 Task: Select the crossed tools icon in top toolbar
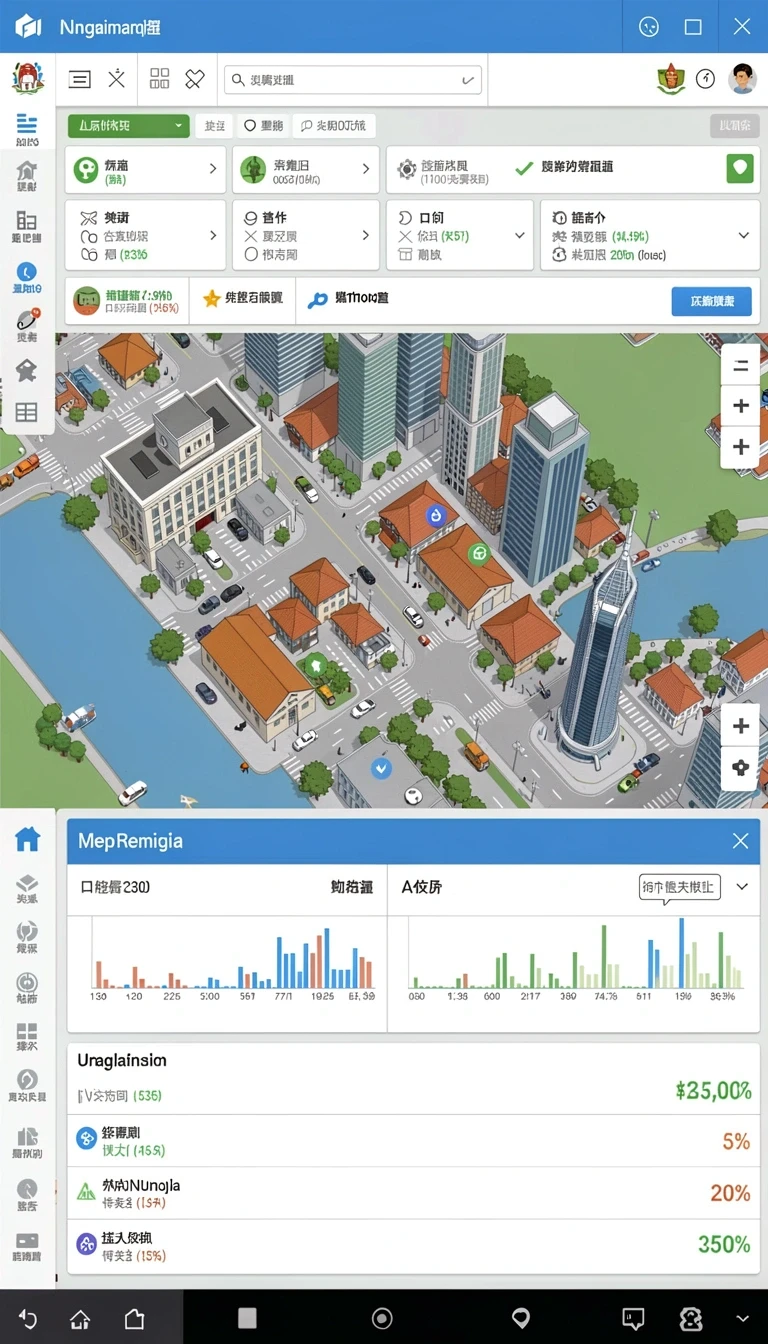(117, 79)
